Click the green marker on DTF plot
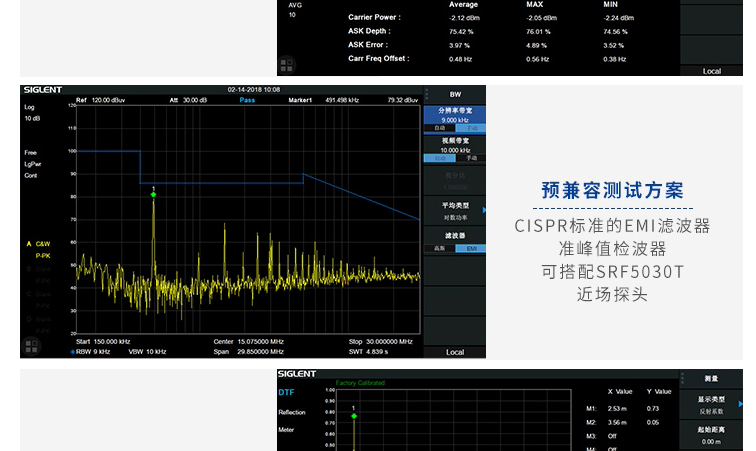 coord(353,415)
